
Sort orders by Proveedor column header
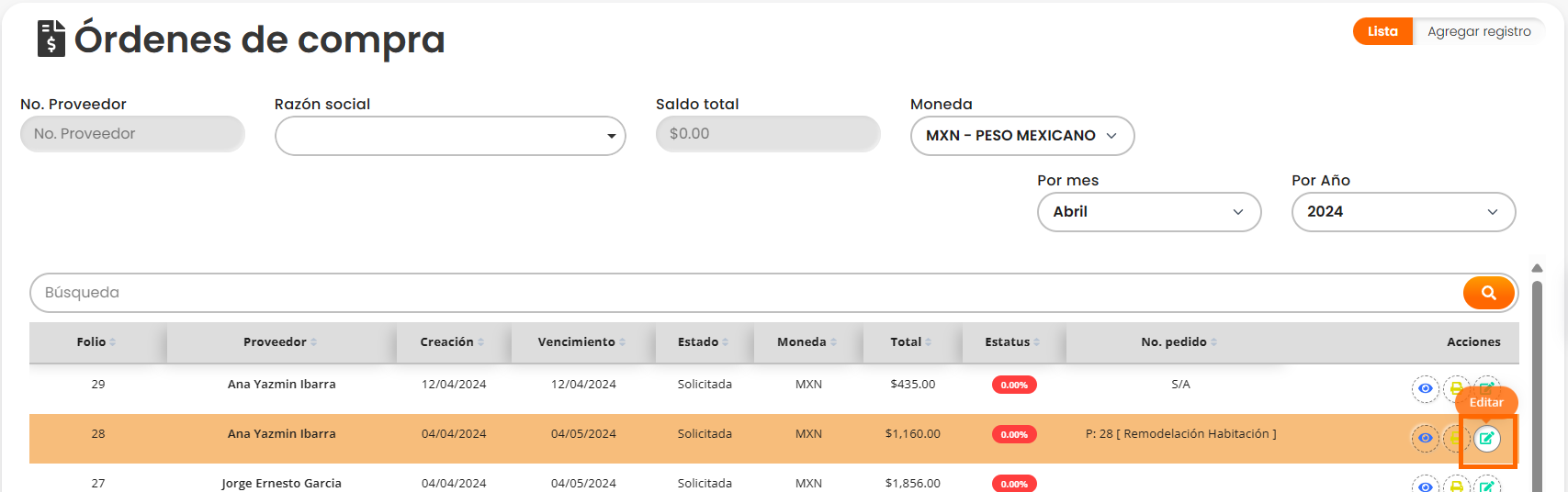280,342
